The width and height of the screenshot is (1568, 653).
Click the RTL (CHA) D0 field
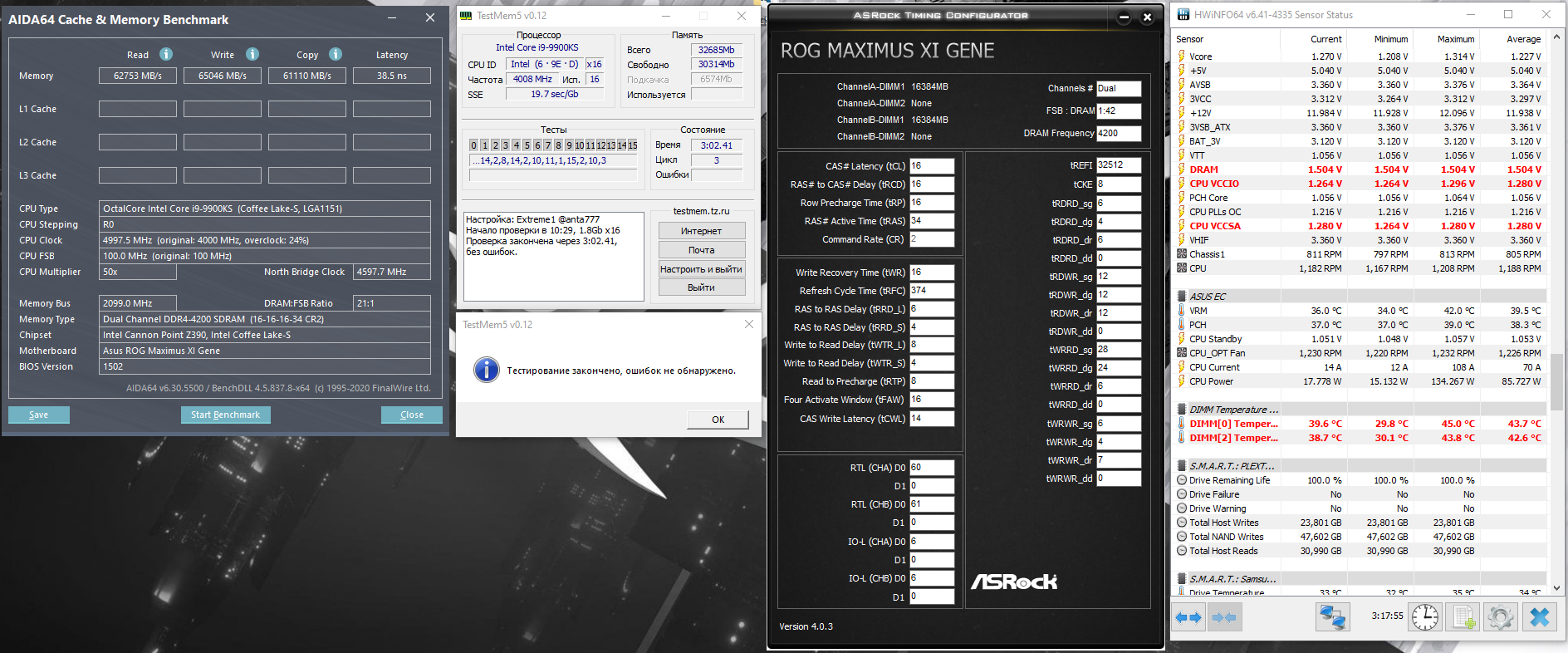(x=932, y=467)
